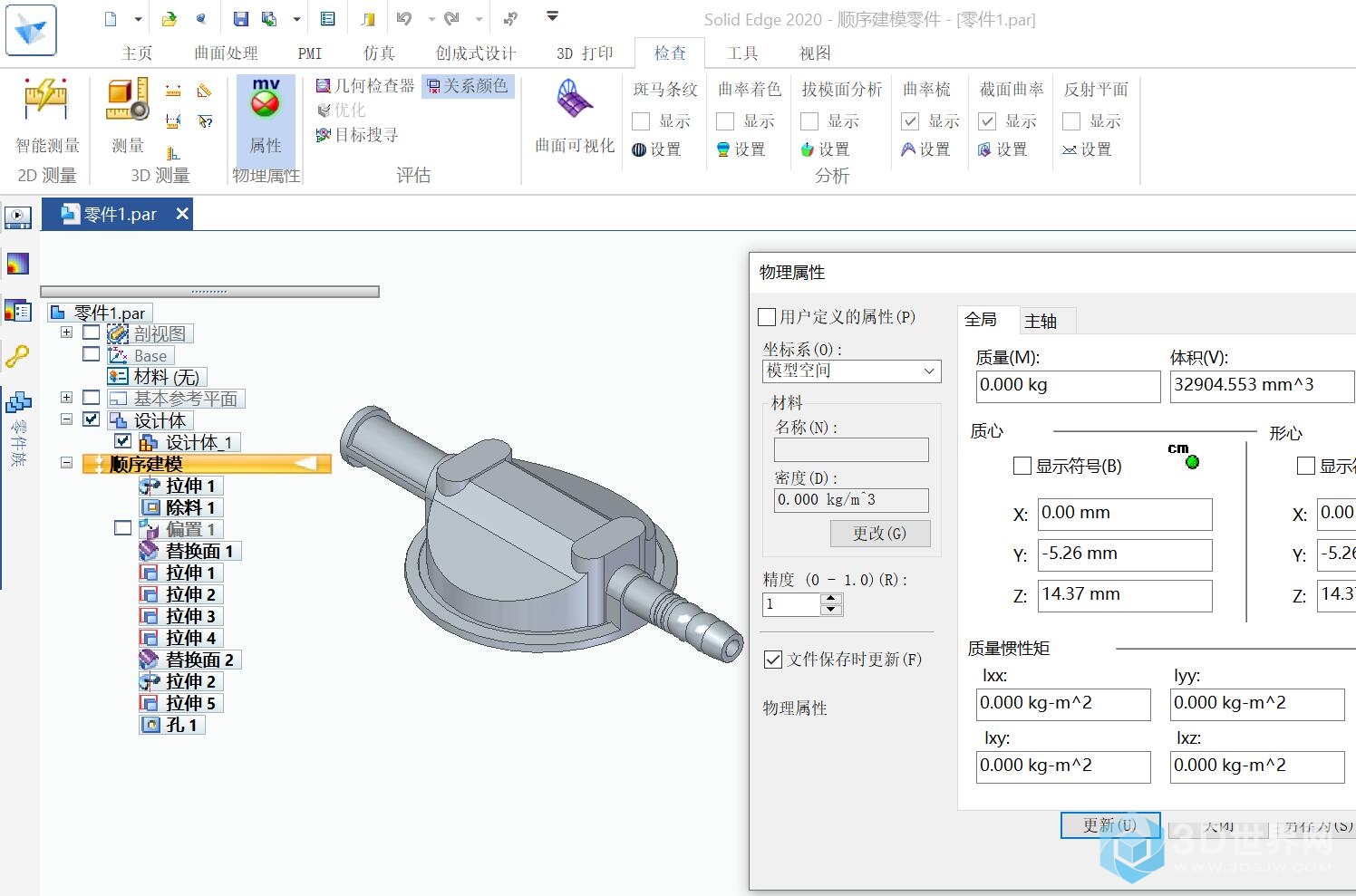Click the Undo arrow icon
The height and width of the screenshot is (896, 1356).
click(404, 19)
